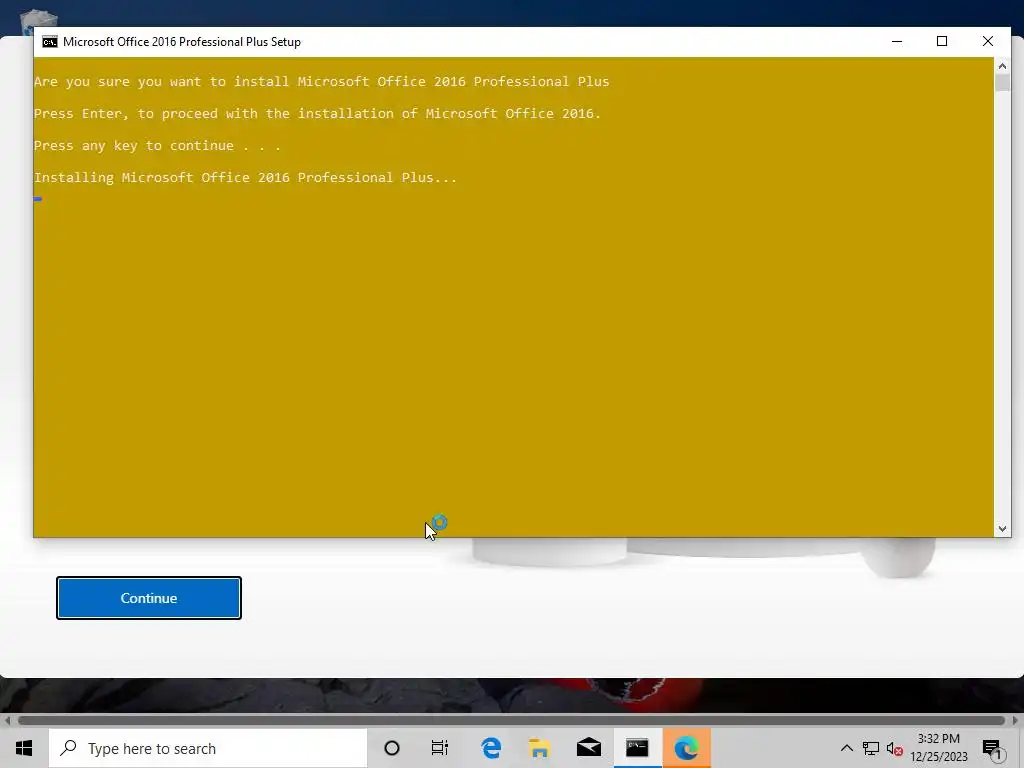Open Cortana circle icon in taskbar
Screen dimensions: 1024x768
coord(392,748)
